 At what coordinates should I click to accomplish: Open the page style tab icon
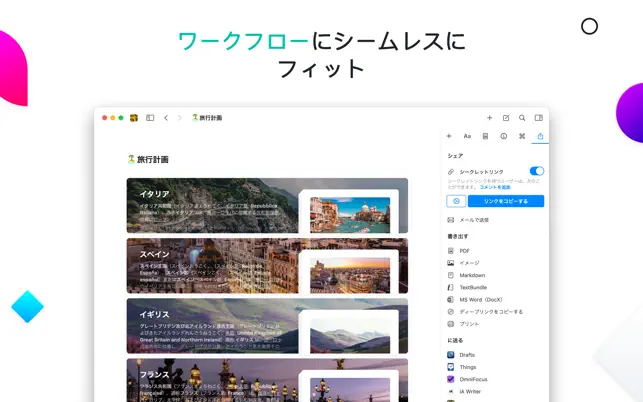pyautogui.click(x=485, y=136)
